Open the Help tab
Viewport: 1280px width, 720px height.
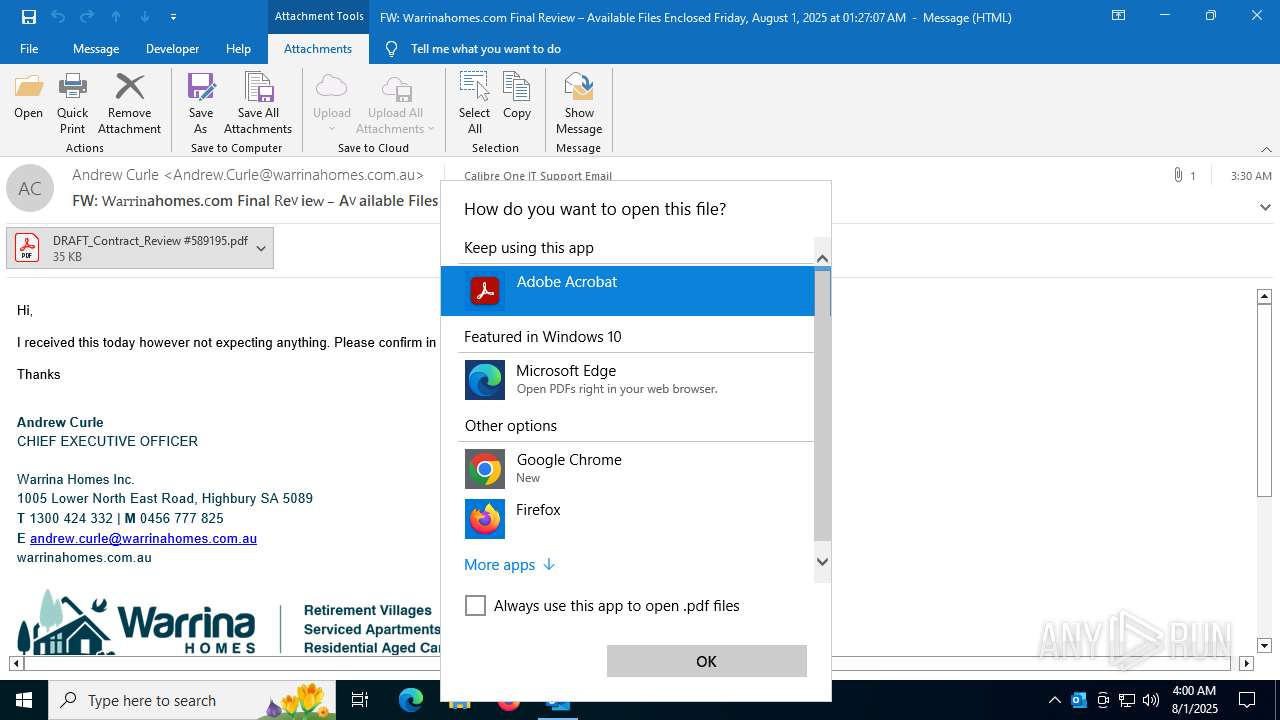coord(238,49)
